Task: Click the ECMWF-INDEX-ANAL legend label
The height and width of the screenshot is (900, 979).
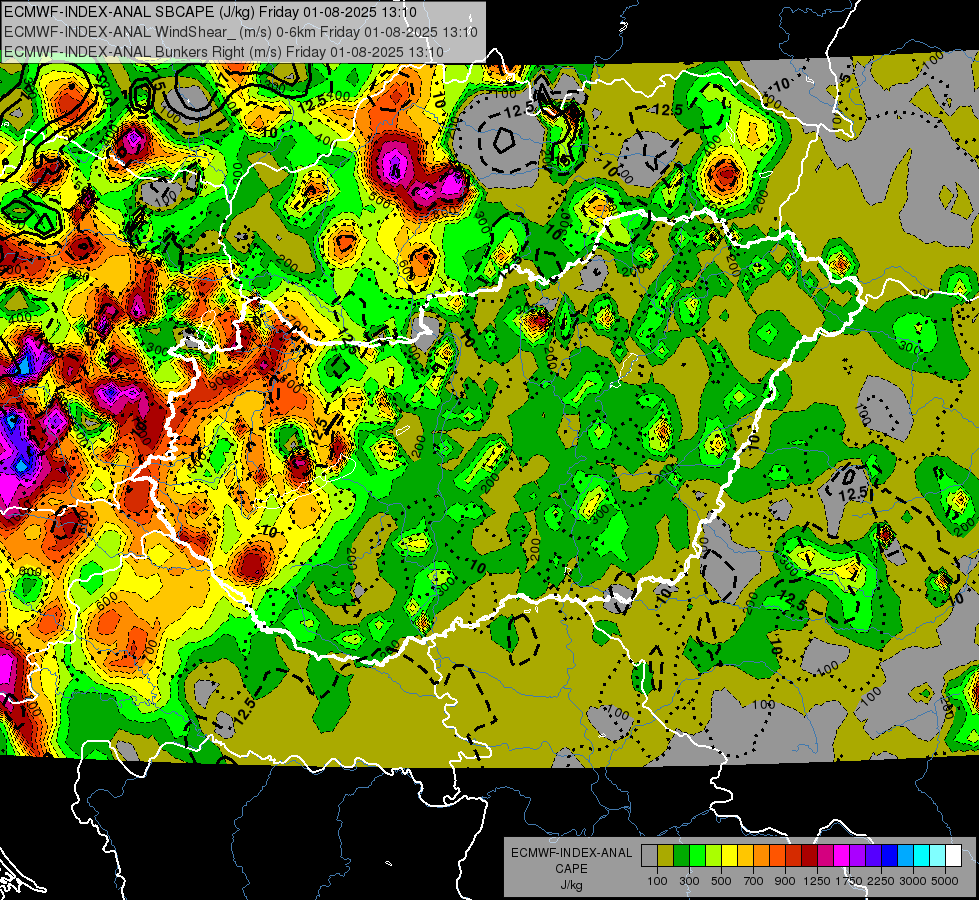Action: pos(571,853)
